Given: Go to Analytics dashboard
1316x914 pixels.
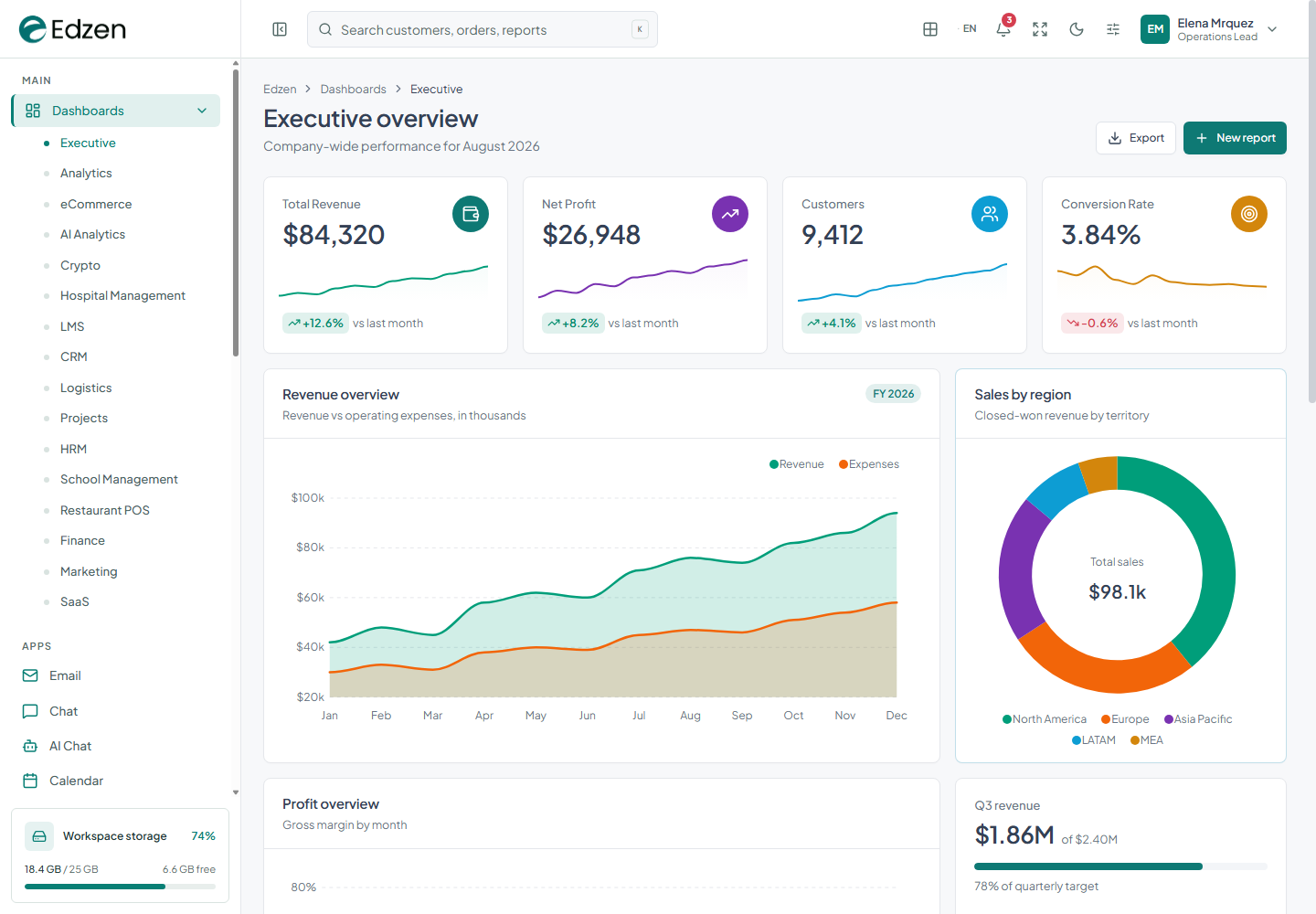Looking at the screenshot, I should pos(86,174).
